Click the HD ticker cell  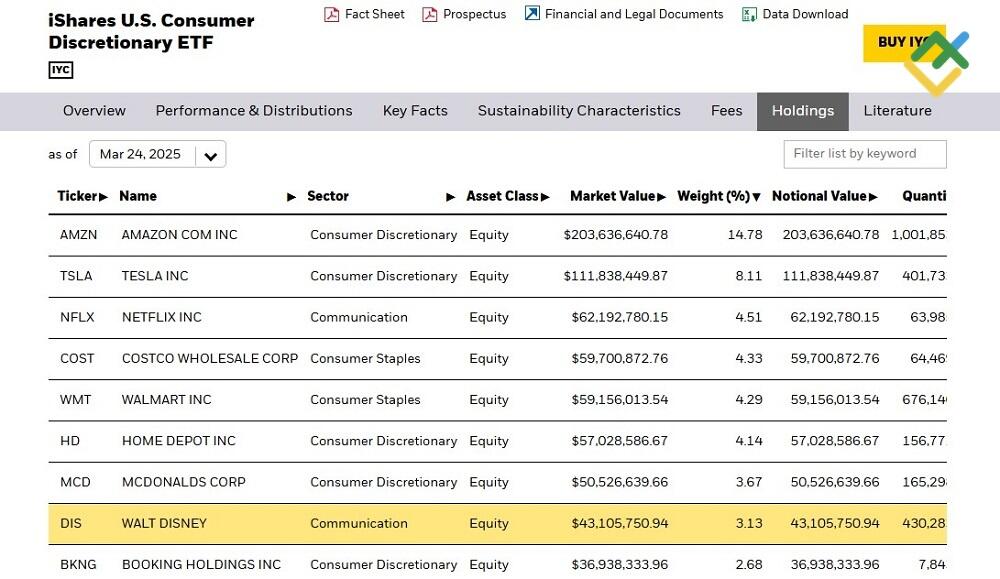pos(70,441)
